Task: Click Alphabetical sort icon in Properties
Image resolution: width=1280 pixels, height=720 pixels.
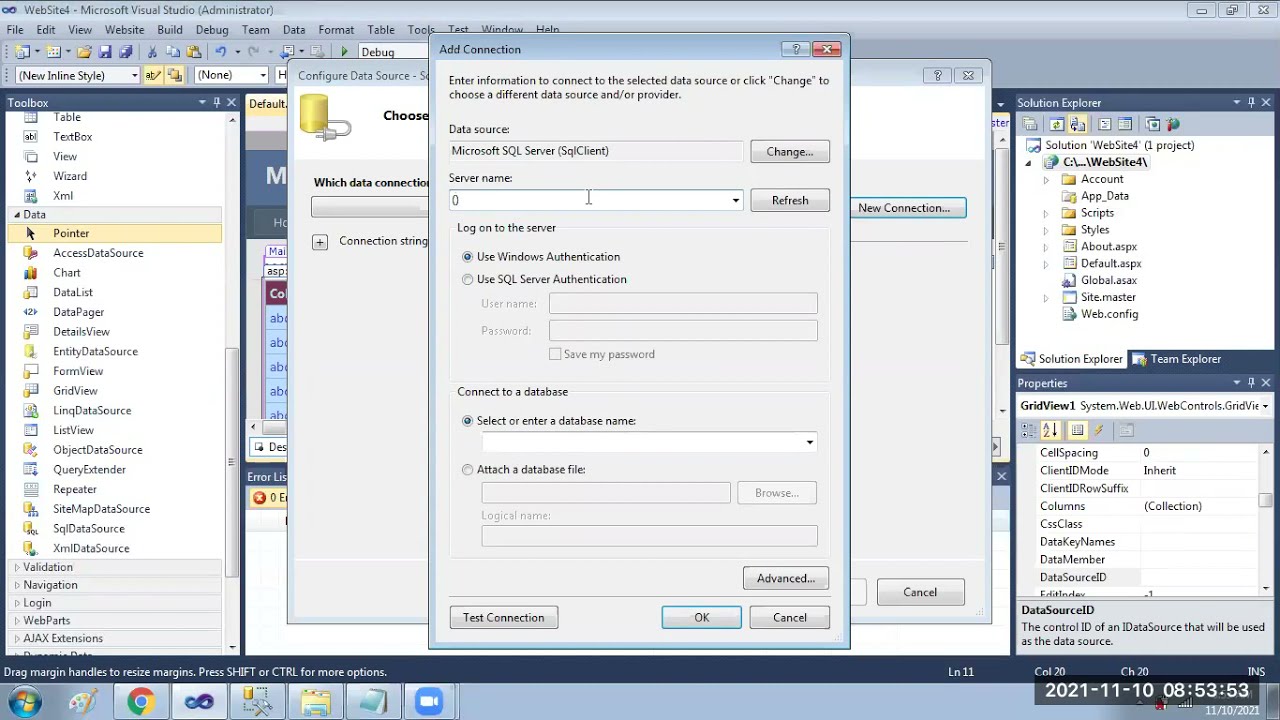Action: pos(1050,430)
